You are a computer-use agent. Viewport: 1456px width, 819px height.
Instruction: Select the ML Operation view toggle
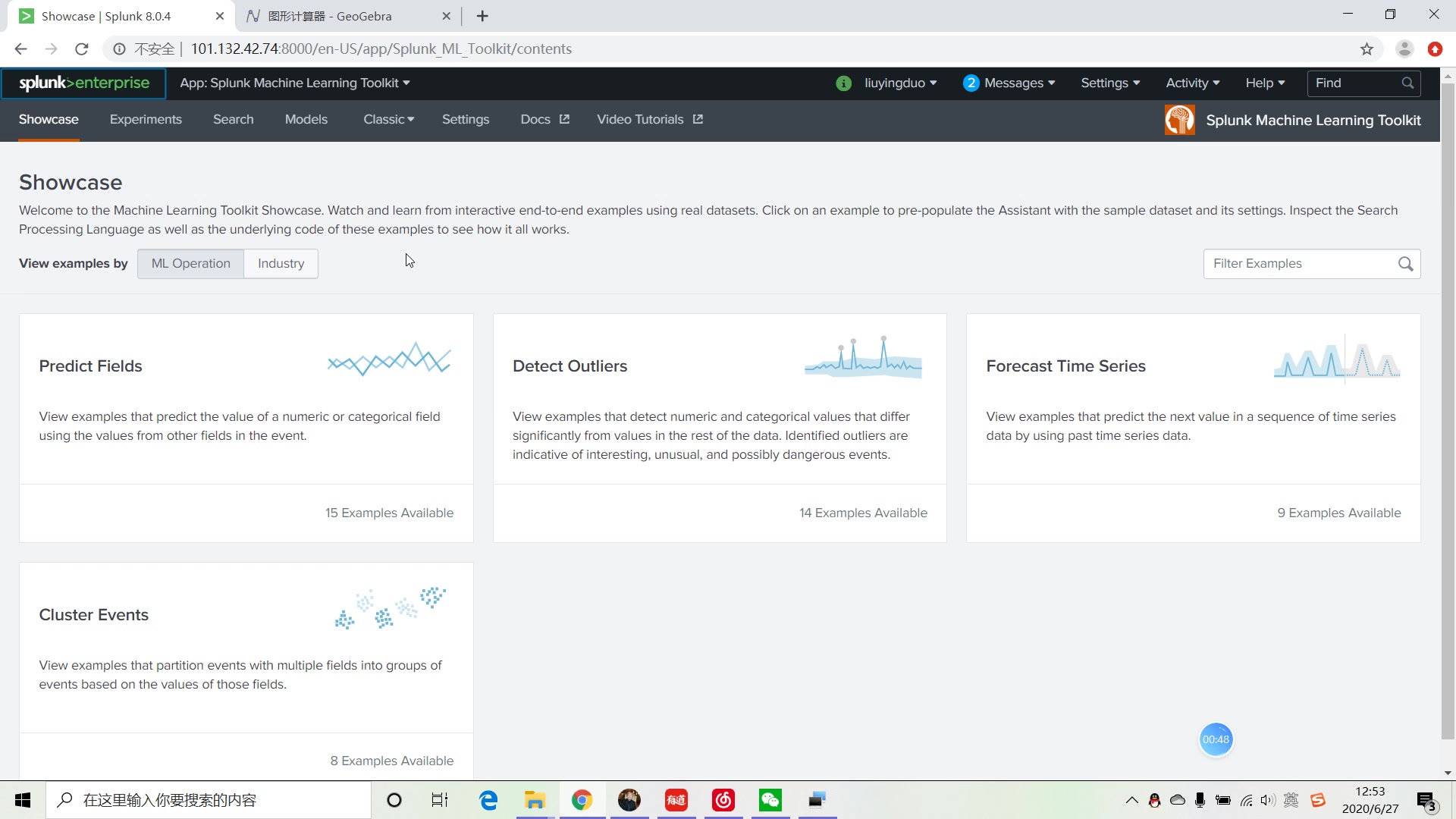(x=191, y=264)
